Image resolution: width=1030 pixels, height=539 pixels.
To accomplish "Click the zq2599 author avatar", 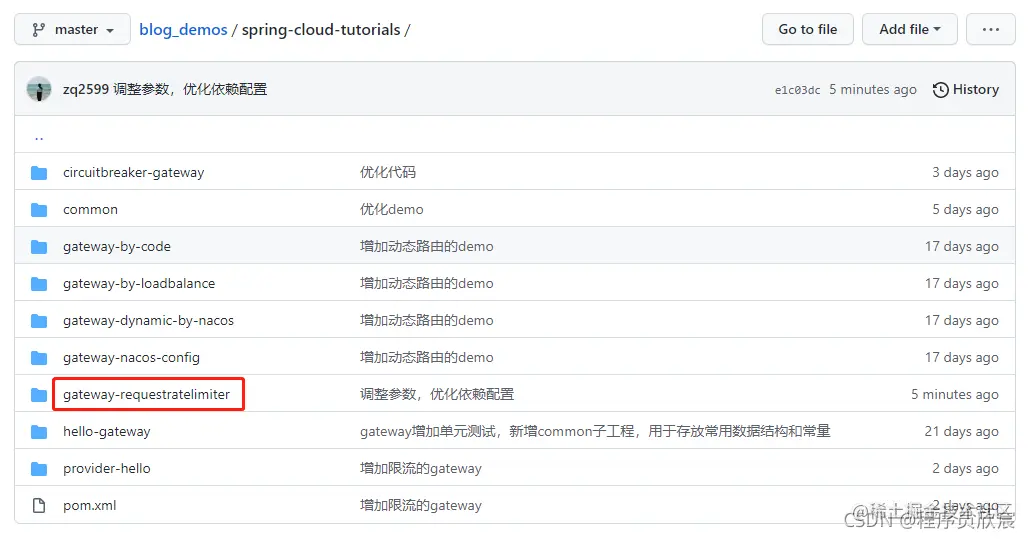I will [x=39, y=89].
